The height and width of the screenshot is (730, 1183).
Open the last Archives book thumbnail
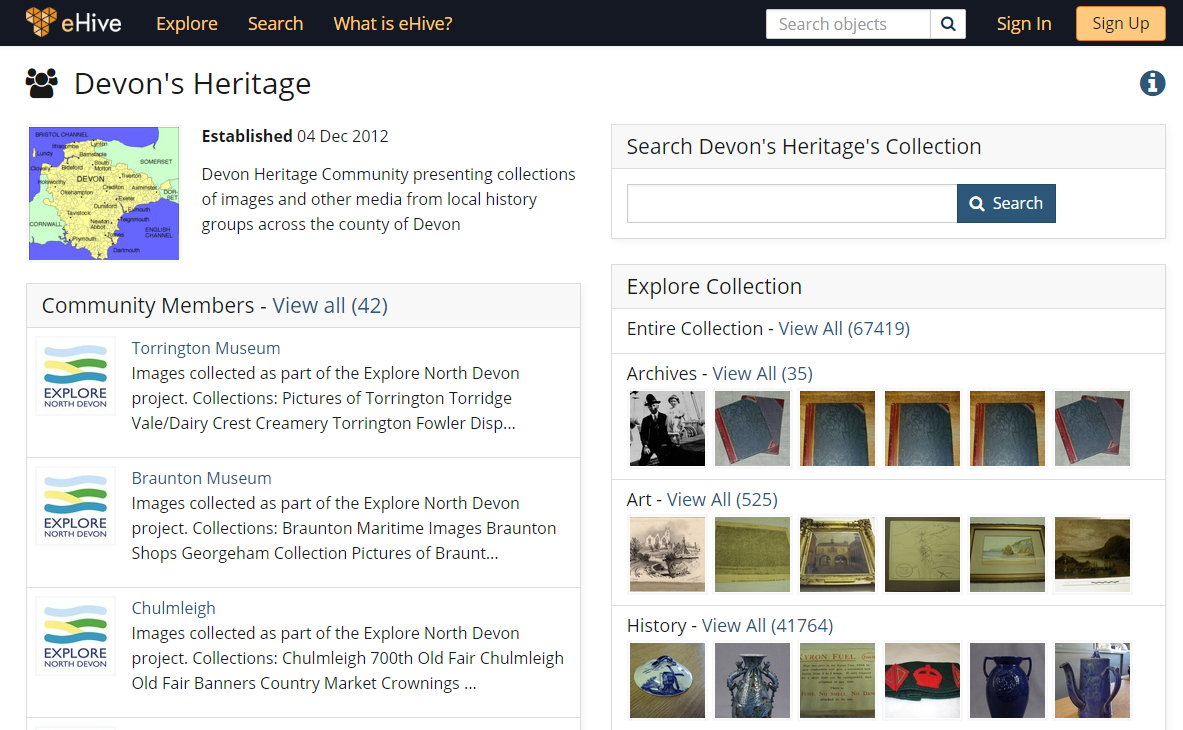1092,428
